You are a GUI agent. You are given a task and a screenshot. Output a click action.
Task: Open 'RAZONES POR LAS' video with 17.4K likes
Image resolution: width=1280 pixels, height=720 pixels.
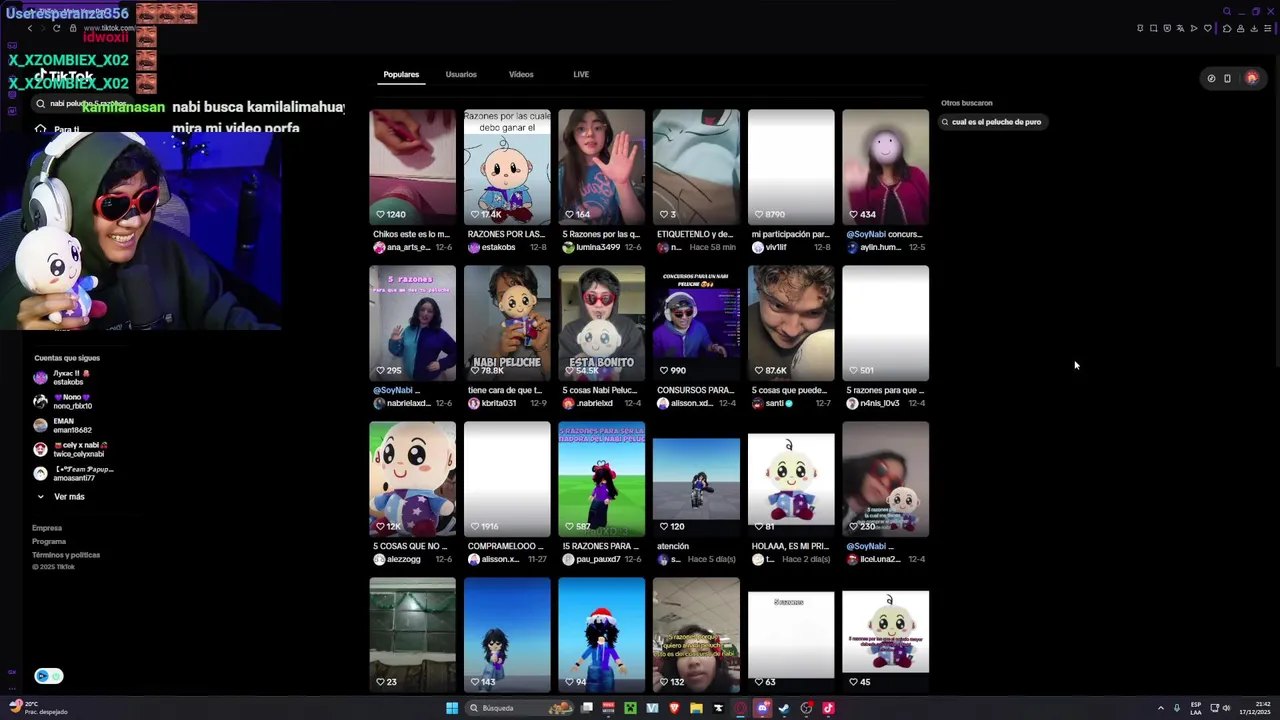tap(507, 167)
